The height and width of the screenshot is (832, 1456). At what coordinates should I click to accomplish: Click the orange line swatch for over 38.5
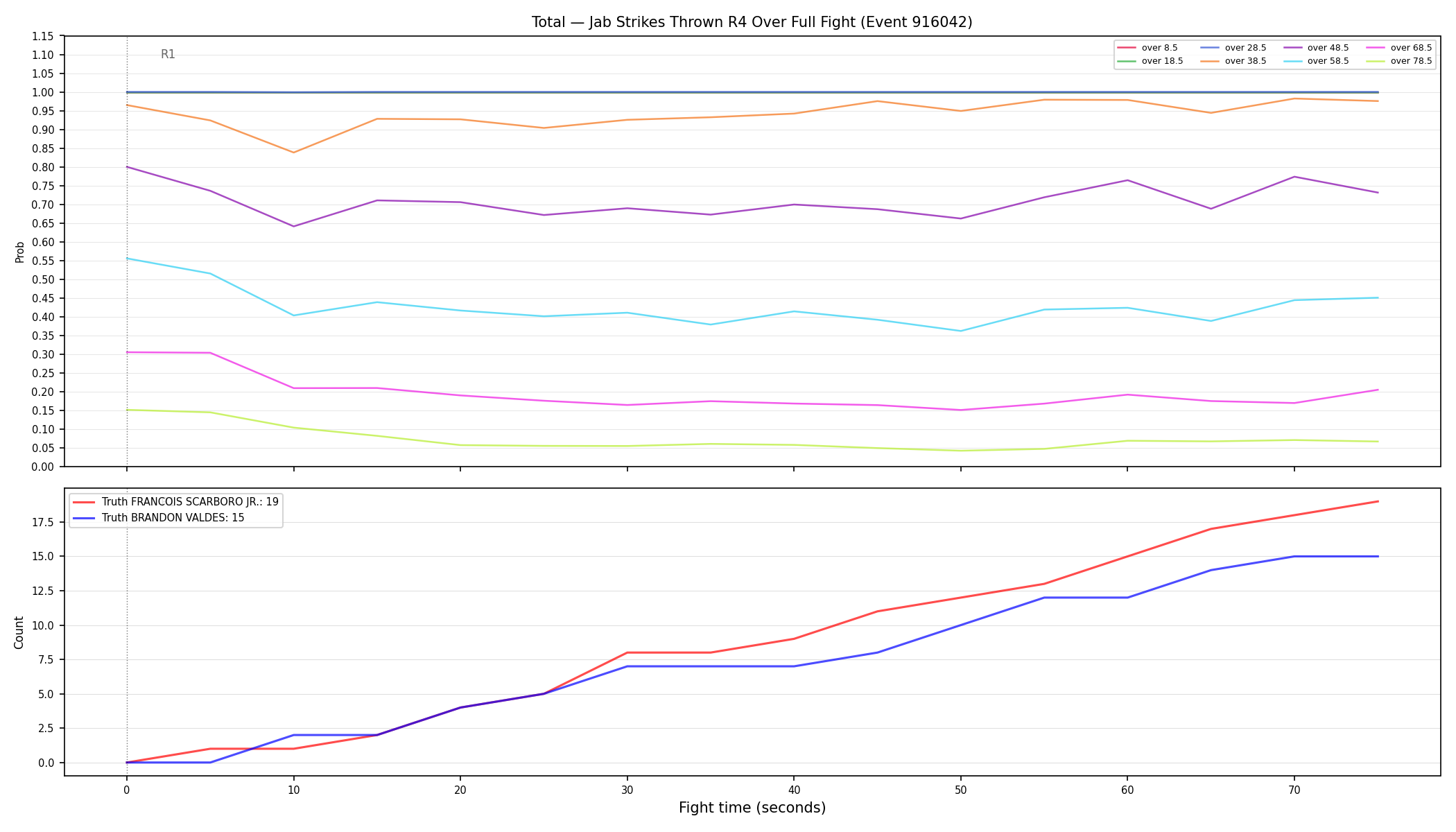point(1210,61)
